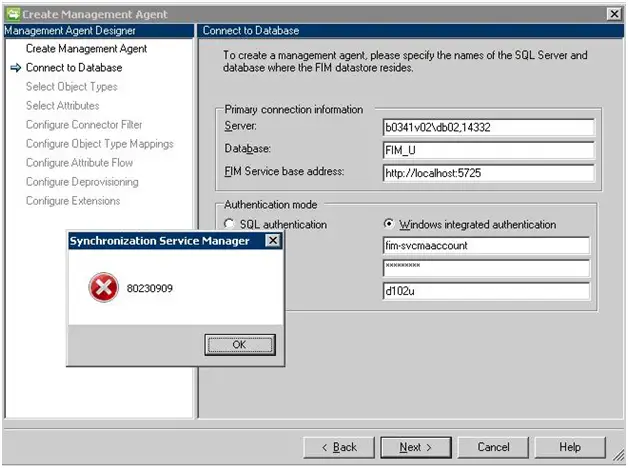Click the Connect to Database panel header
Screen dimensions: 628x468
[411, 31]
